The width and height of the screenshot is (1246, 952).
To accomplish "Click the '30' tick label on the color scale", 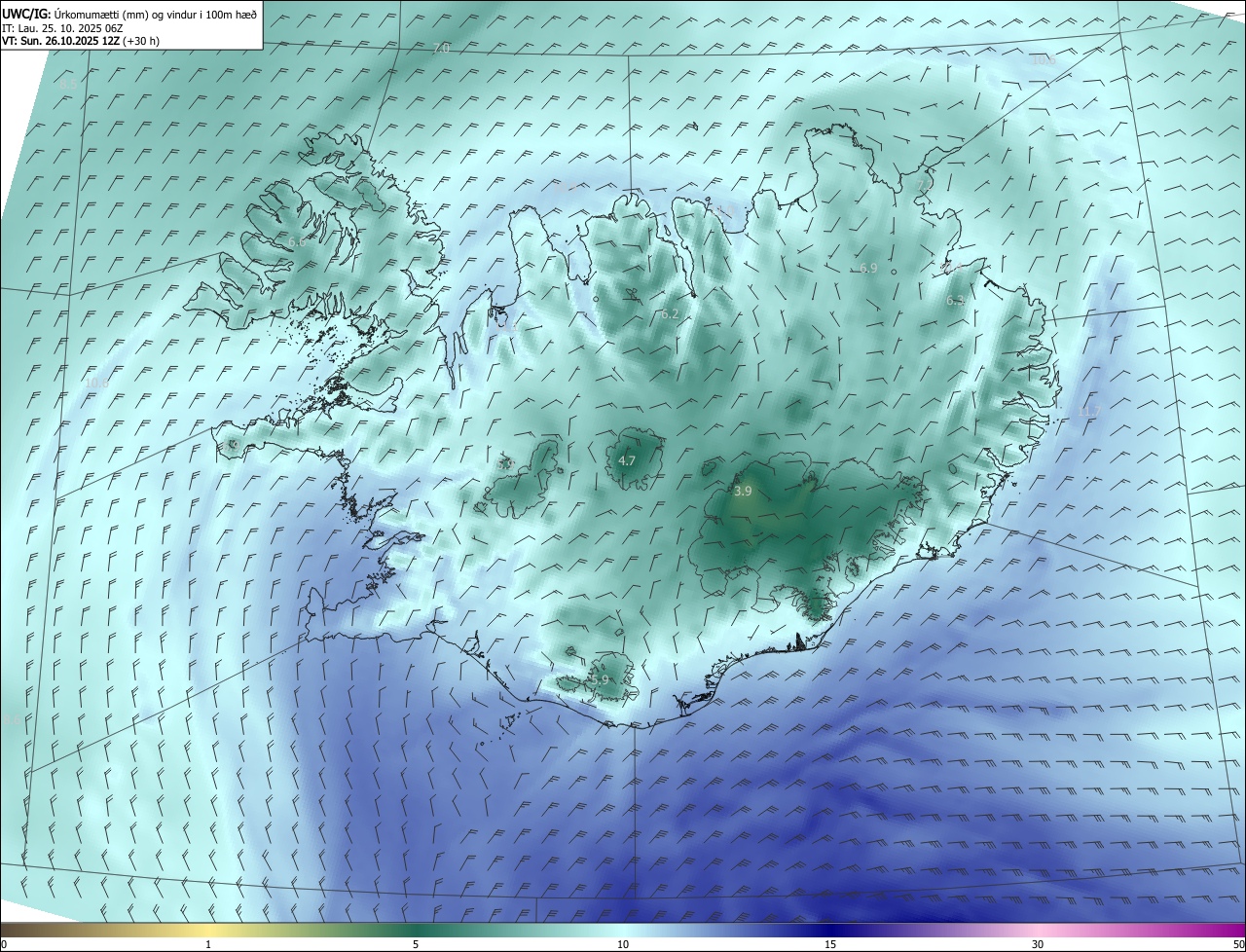I will point(1038,944).
